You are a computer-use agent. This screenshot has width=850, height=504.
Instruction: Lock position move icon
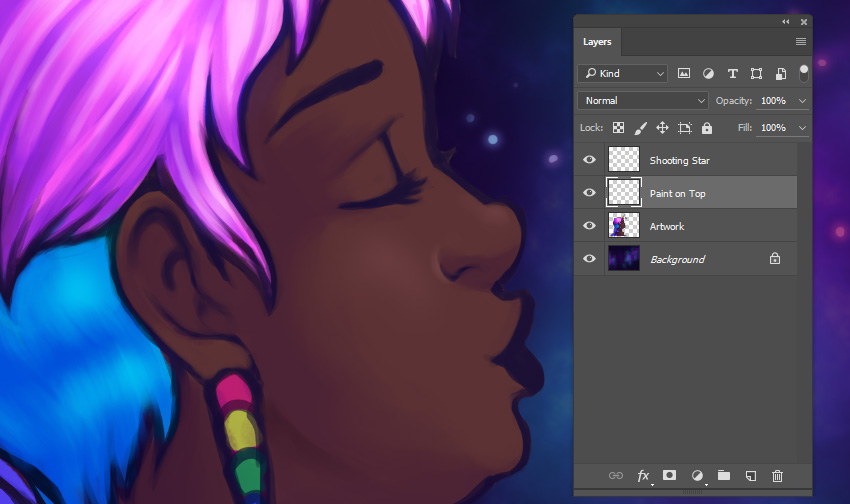(x=662, y=127)
